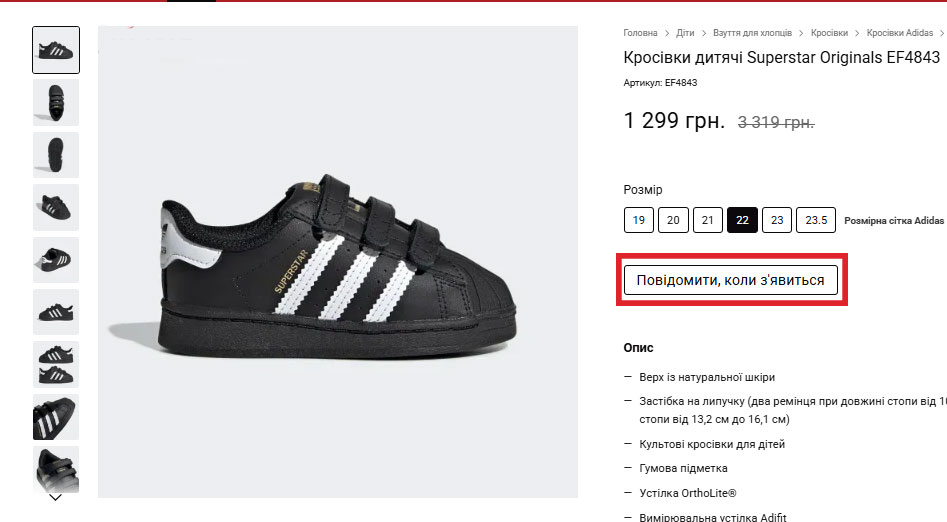Open the Кросівки breadcrumb link
947x522 pixels.
(829, 33)
